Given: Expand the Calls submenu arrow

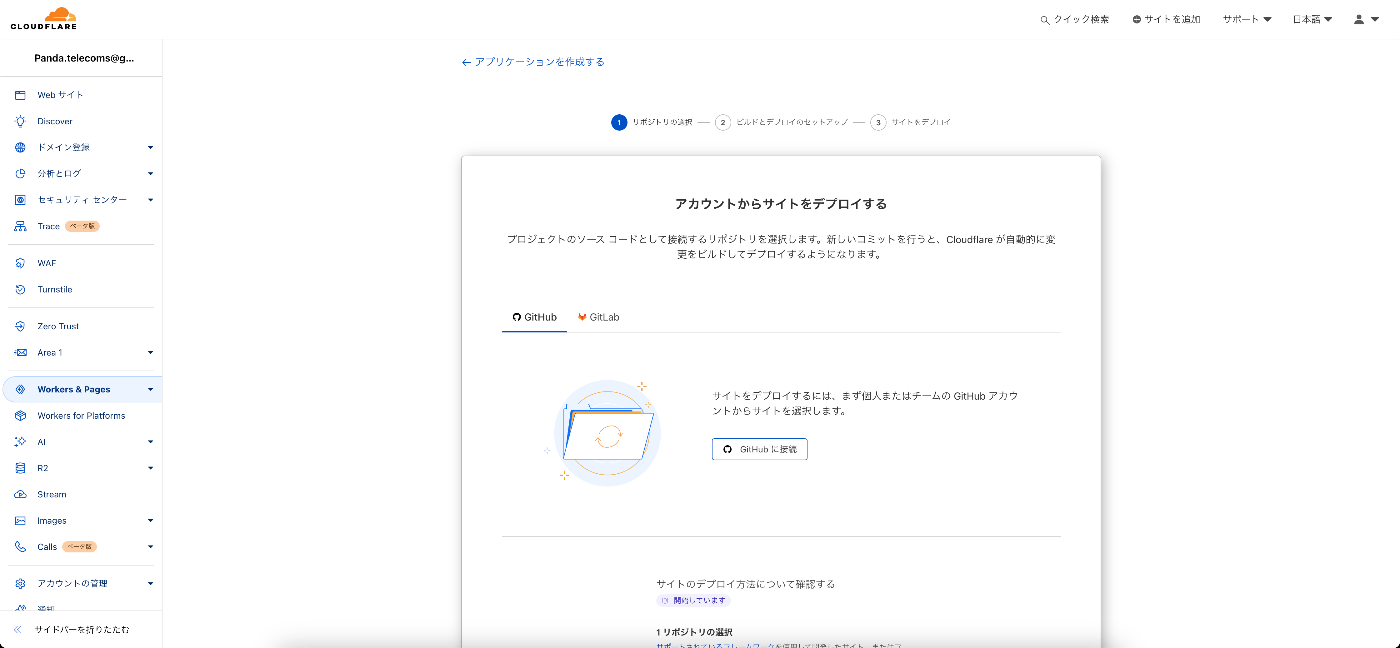Looking at the screenshot, I should pos(150,547).
